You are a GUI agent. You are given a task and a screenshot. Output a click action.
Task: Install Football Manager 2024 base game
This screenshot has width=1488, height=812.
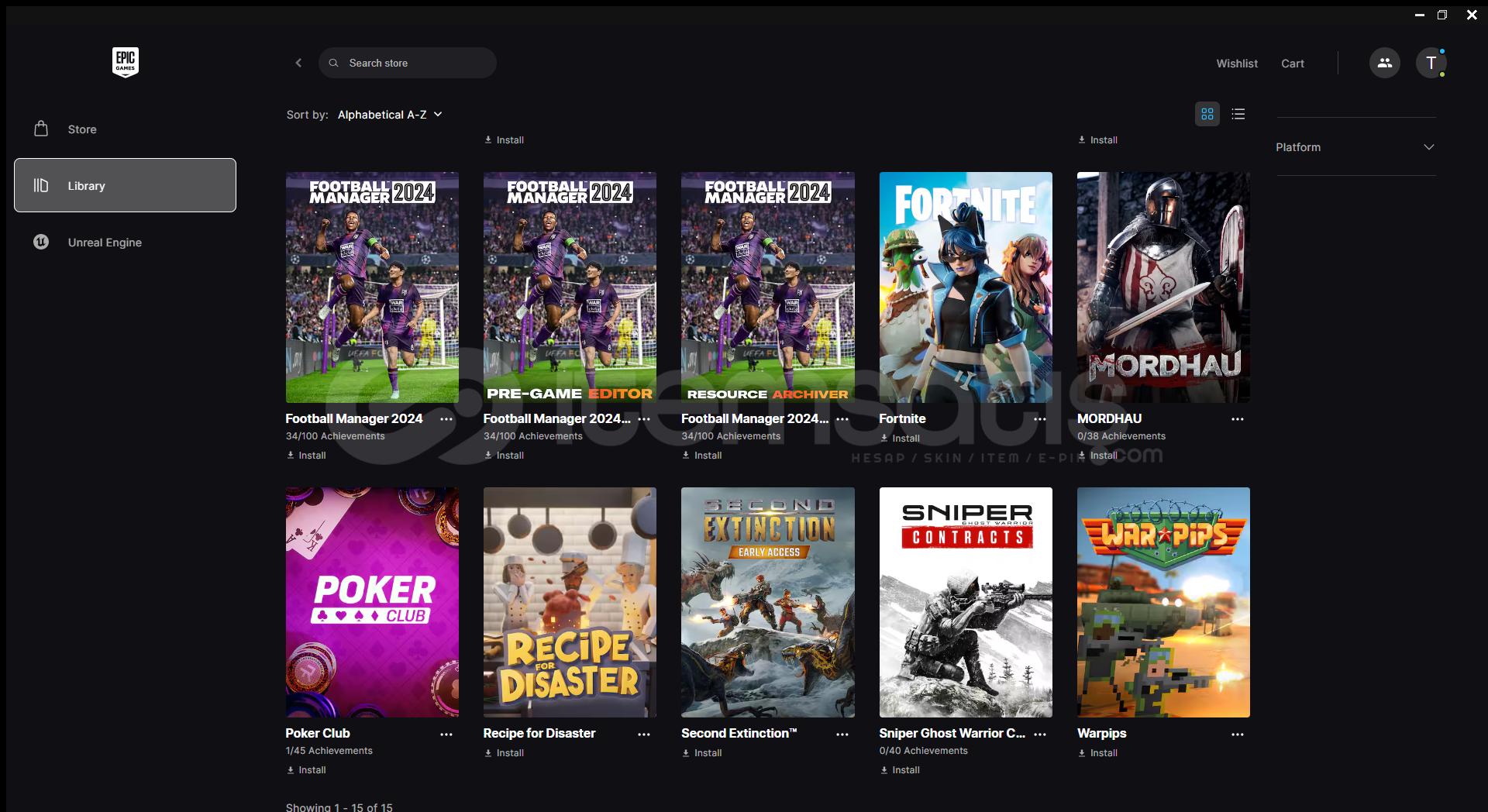[x=306, y=456]
